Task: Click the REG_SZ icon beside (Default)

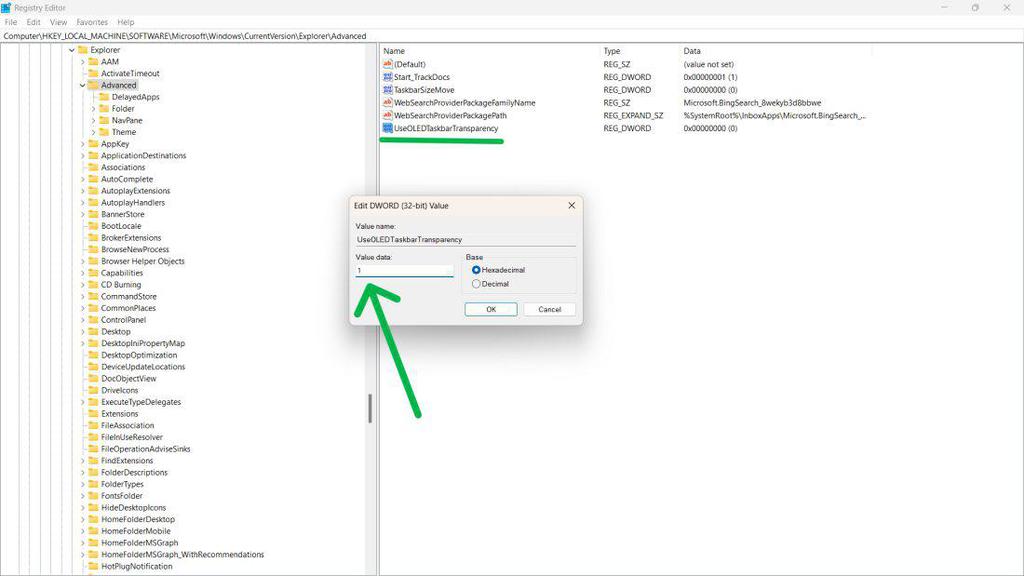Action: (x=389, y=63)
